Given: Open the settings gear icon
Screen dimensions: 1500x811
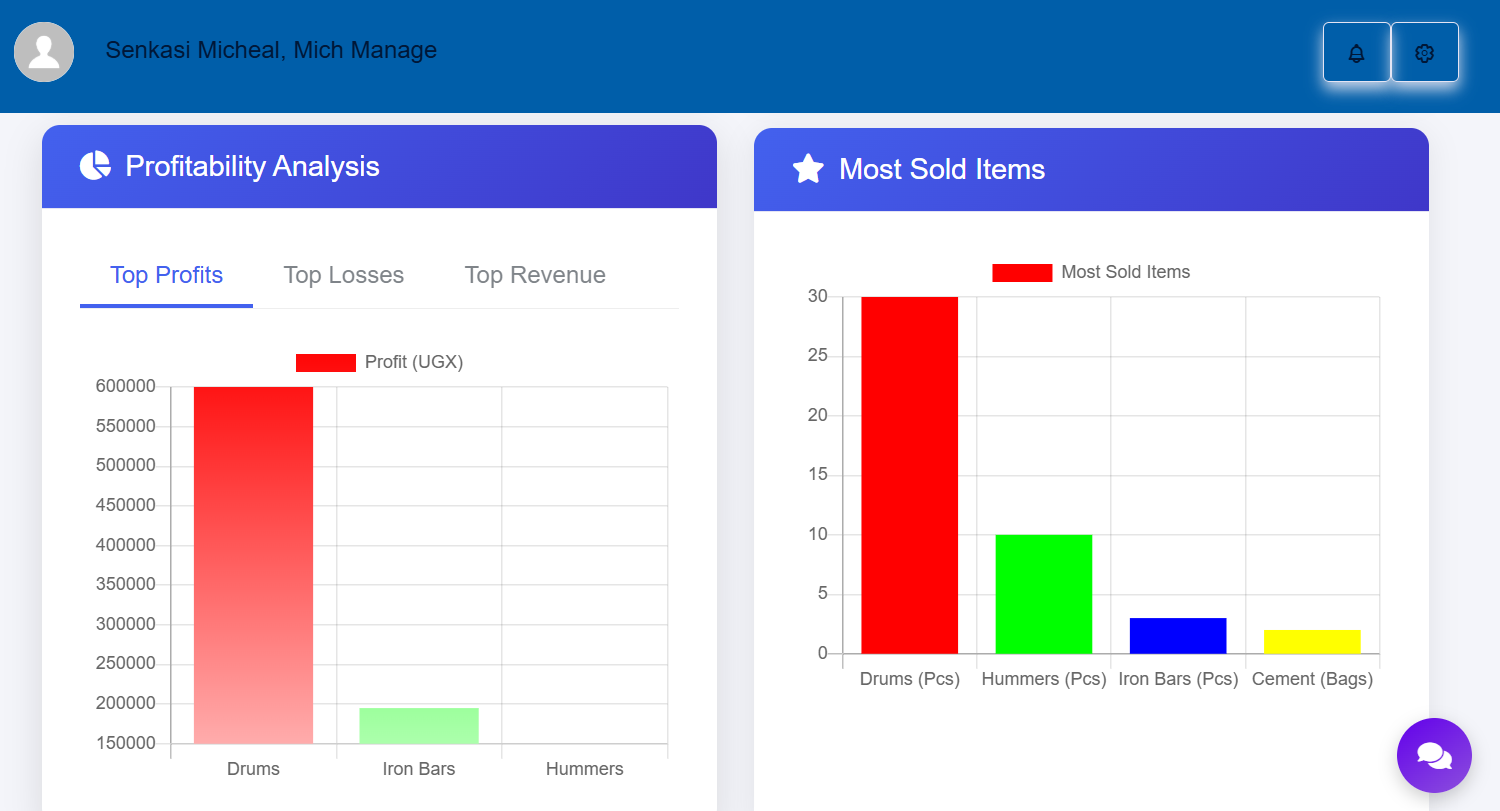Looking at the screenshot, I should [1424, 52].
